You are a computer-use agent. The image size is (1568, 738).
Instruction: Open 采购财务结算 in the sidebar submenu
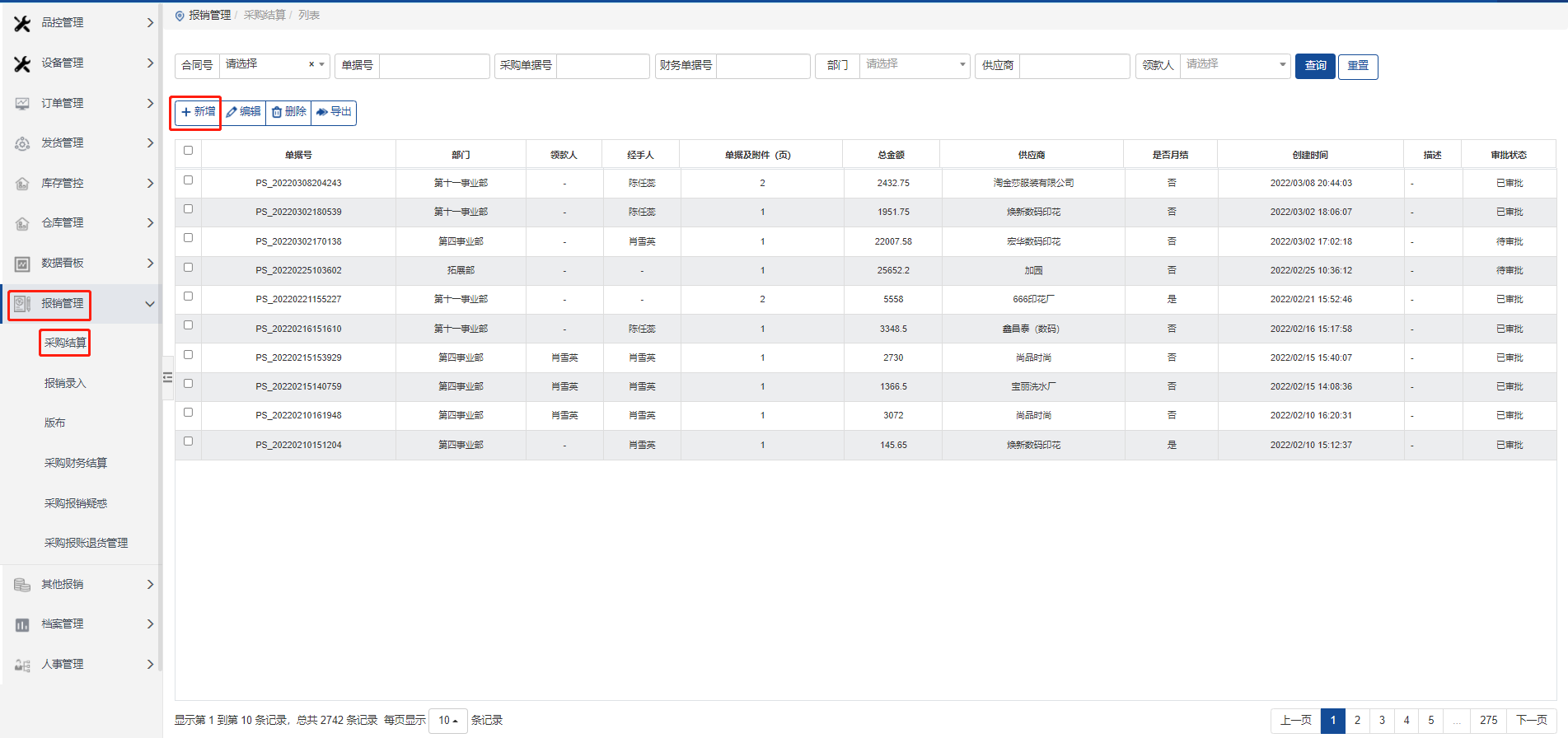[76, 463]
